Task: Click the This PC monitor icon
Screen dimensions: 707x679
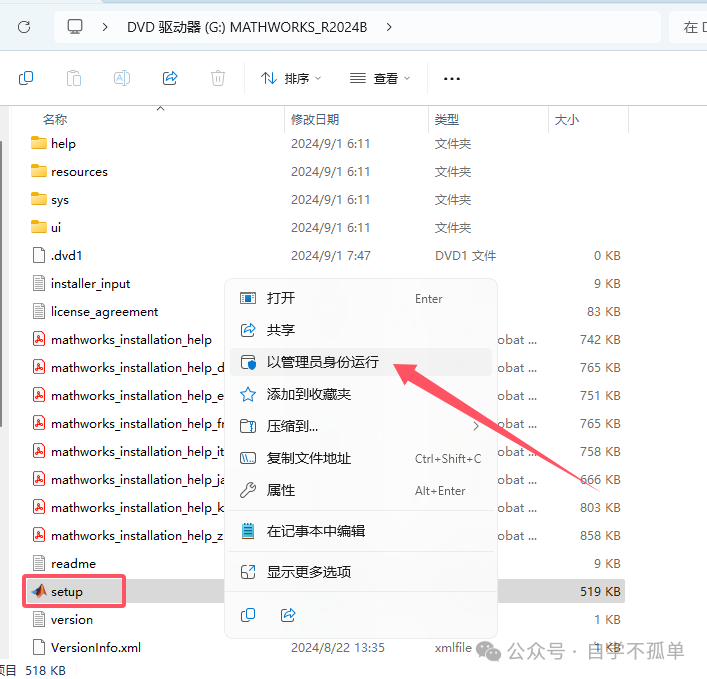Action: tap(75, 27)
